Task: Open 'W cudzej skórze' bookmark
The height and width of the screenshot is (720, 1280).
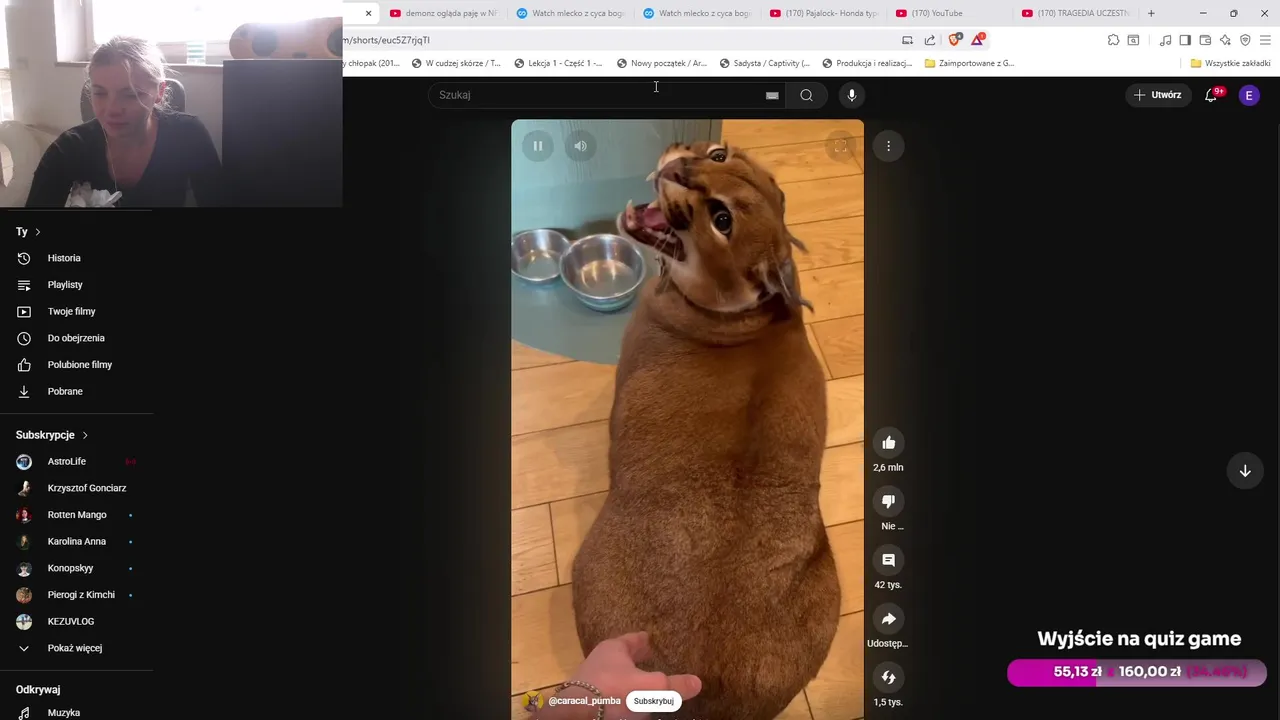Action: [456, 63]
